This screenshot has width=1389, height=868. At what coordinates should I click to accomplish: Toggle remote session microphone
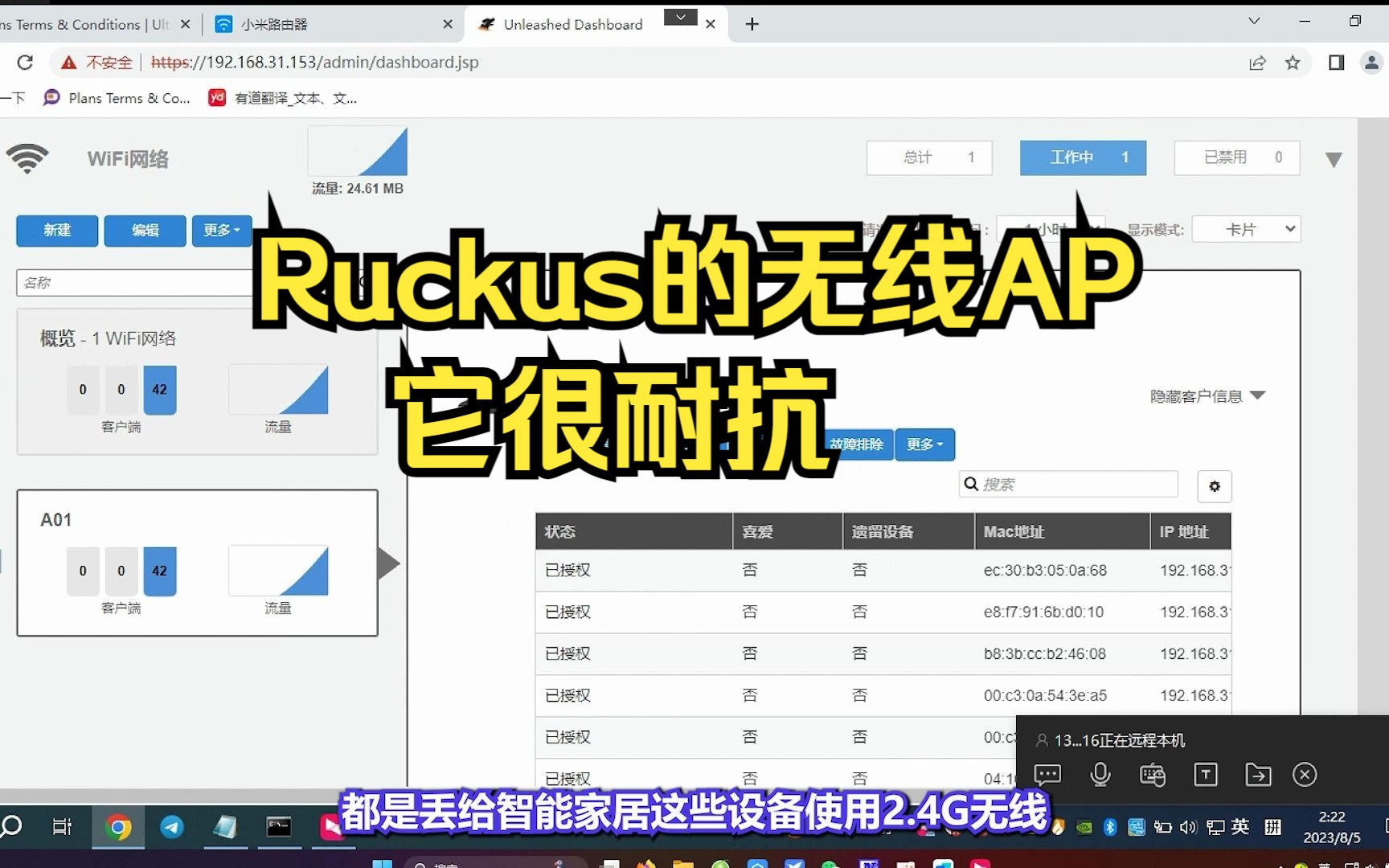tap(1100, 775)
